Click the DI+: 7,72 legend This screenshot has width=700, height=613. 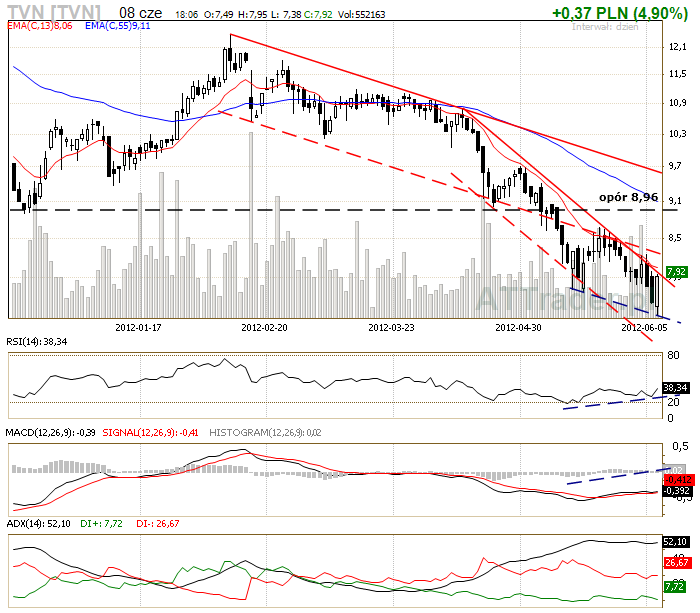(101, 524)
